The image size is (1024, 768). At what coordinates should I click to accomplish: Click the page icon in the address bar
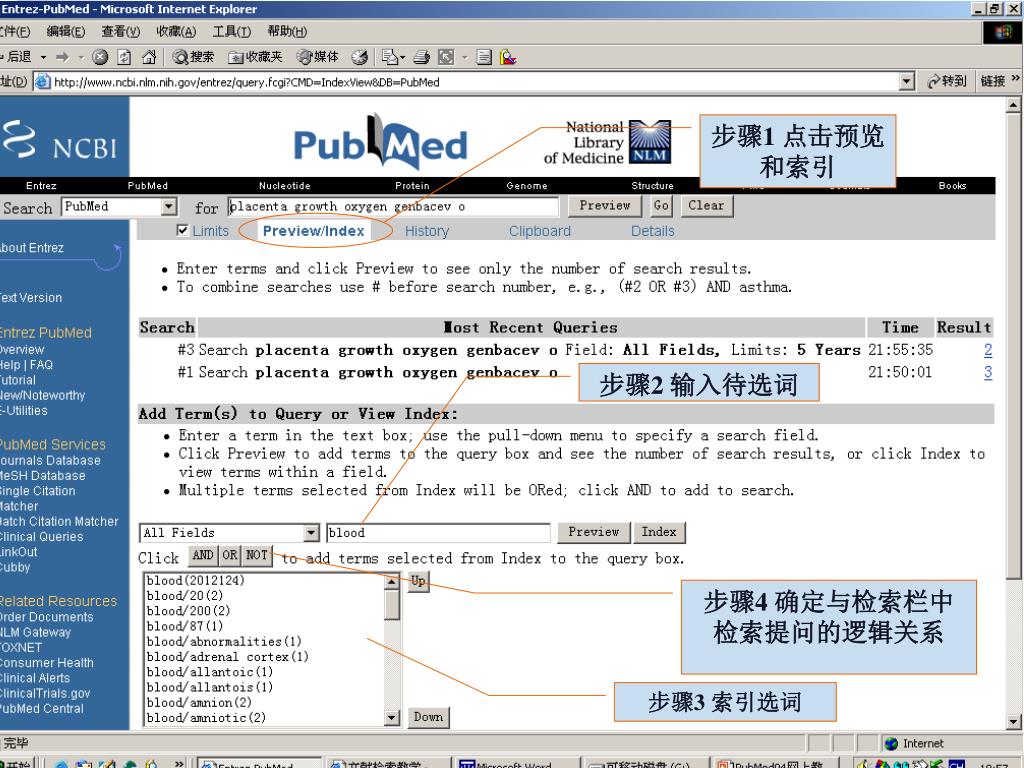click(42, 82)
